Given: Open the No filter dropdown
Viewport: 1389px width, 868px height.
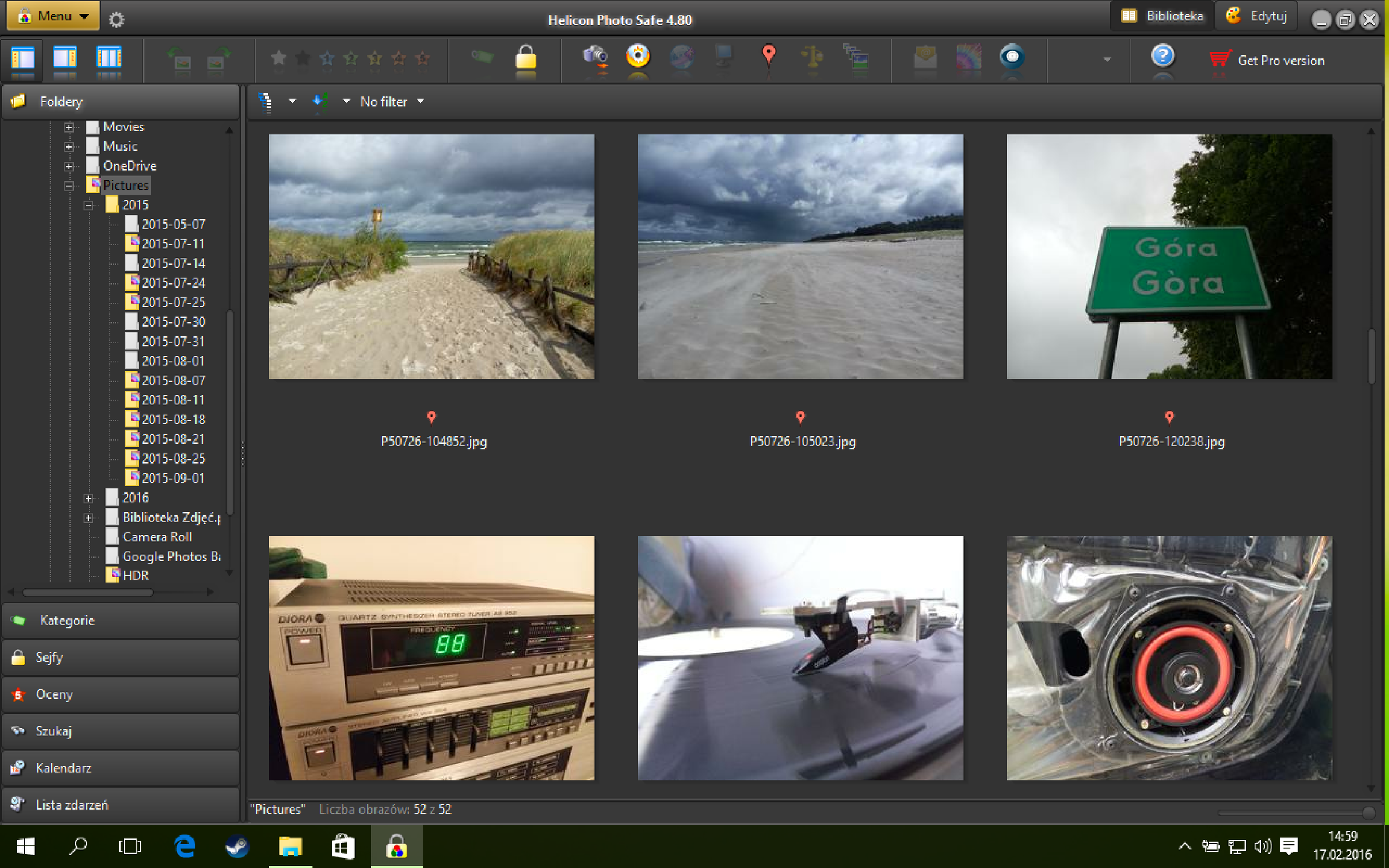Looking at the screenshot, I should click(x=392, y=101).
